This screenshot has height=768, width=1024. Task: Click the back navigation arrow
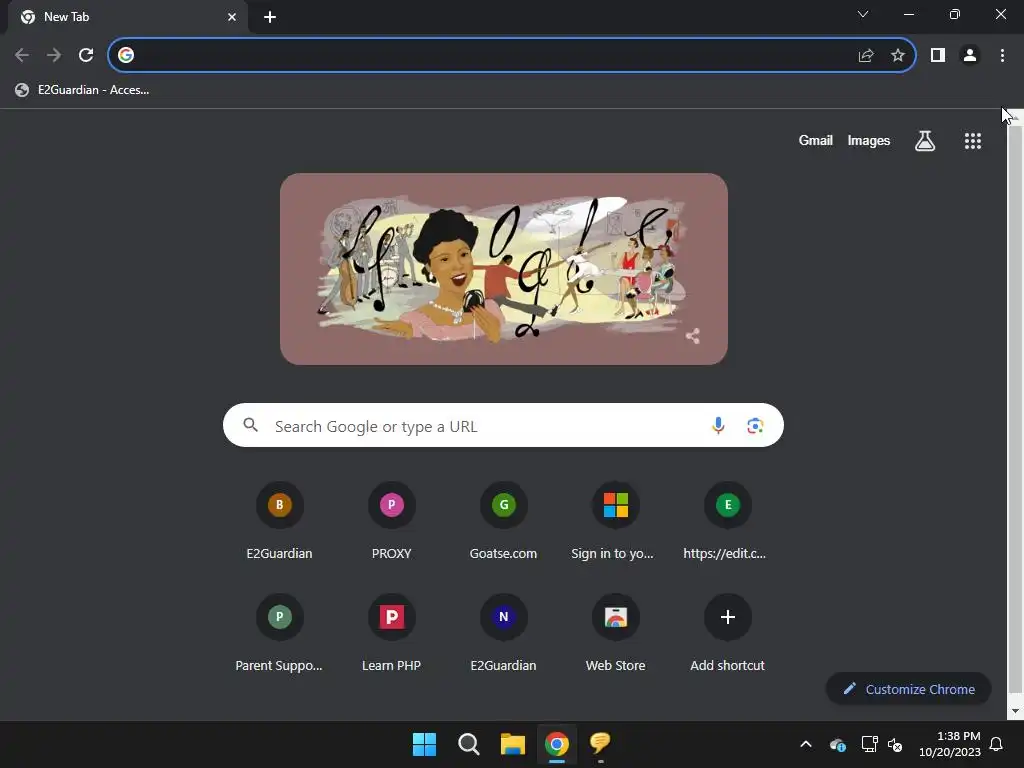tap(22, 55)
